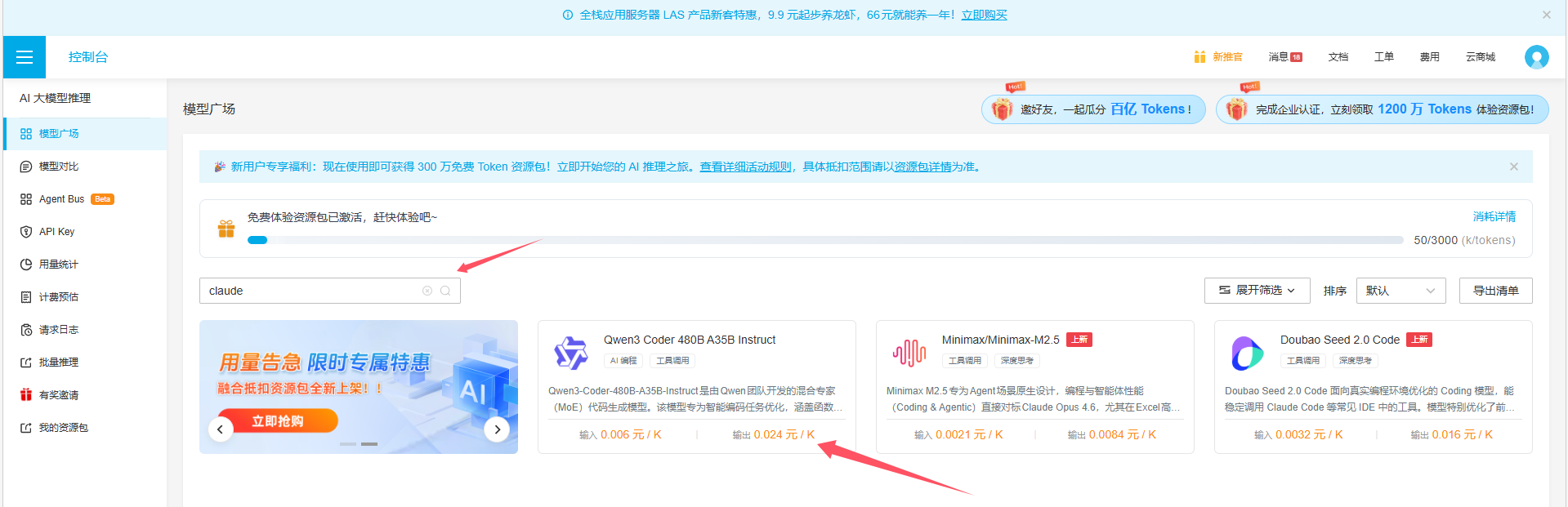The width and height of the screenshot is (1568, 507).
Task: Open 云商城 in the top bar
Action: [x=1481, y=57]
